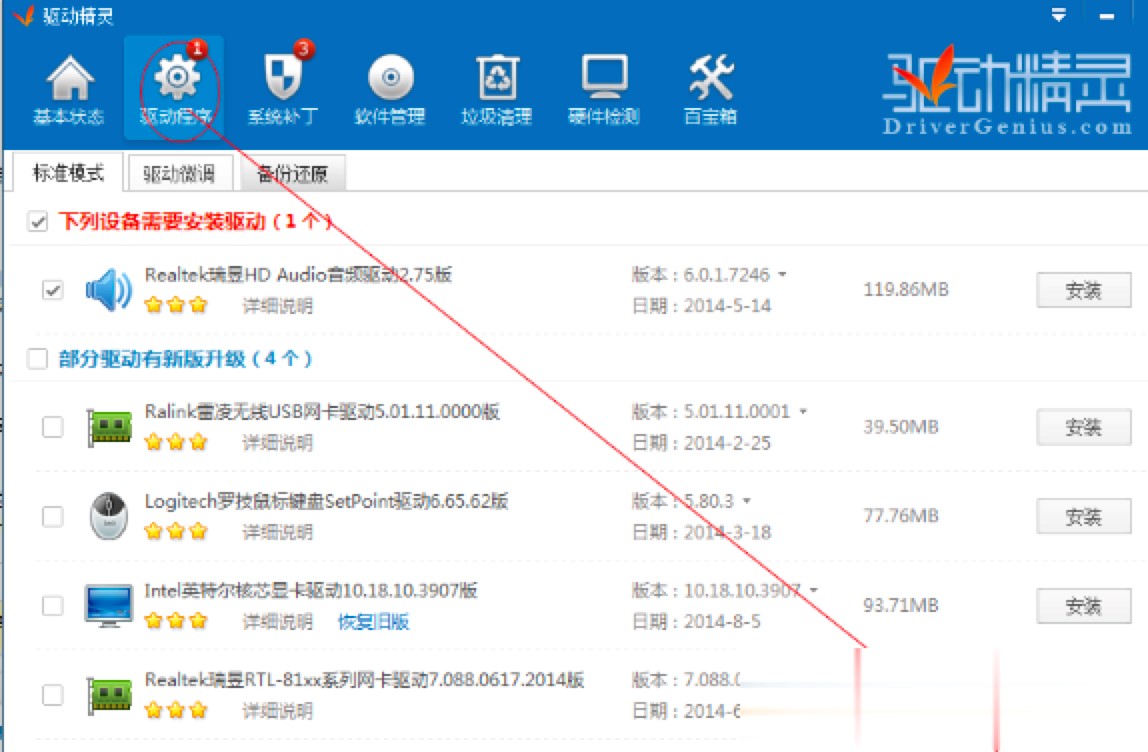
Task: Open 详细说明 for Logitech SetPoint driver
Action: click(277, 532)
